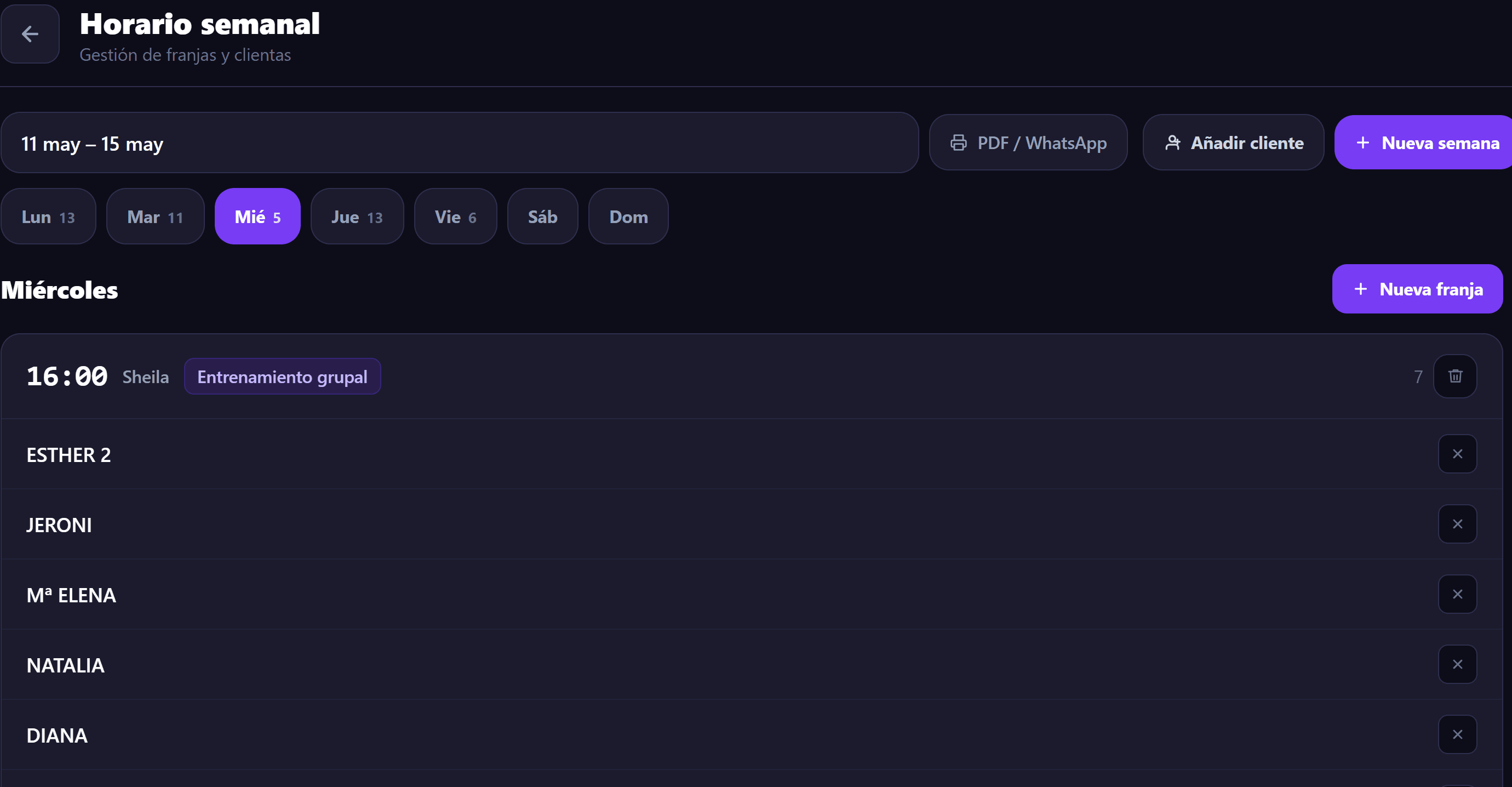Select the Dom tab
The height and width of the screenshot is (787, 1512).
(628, 216)
